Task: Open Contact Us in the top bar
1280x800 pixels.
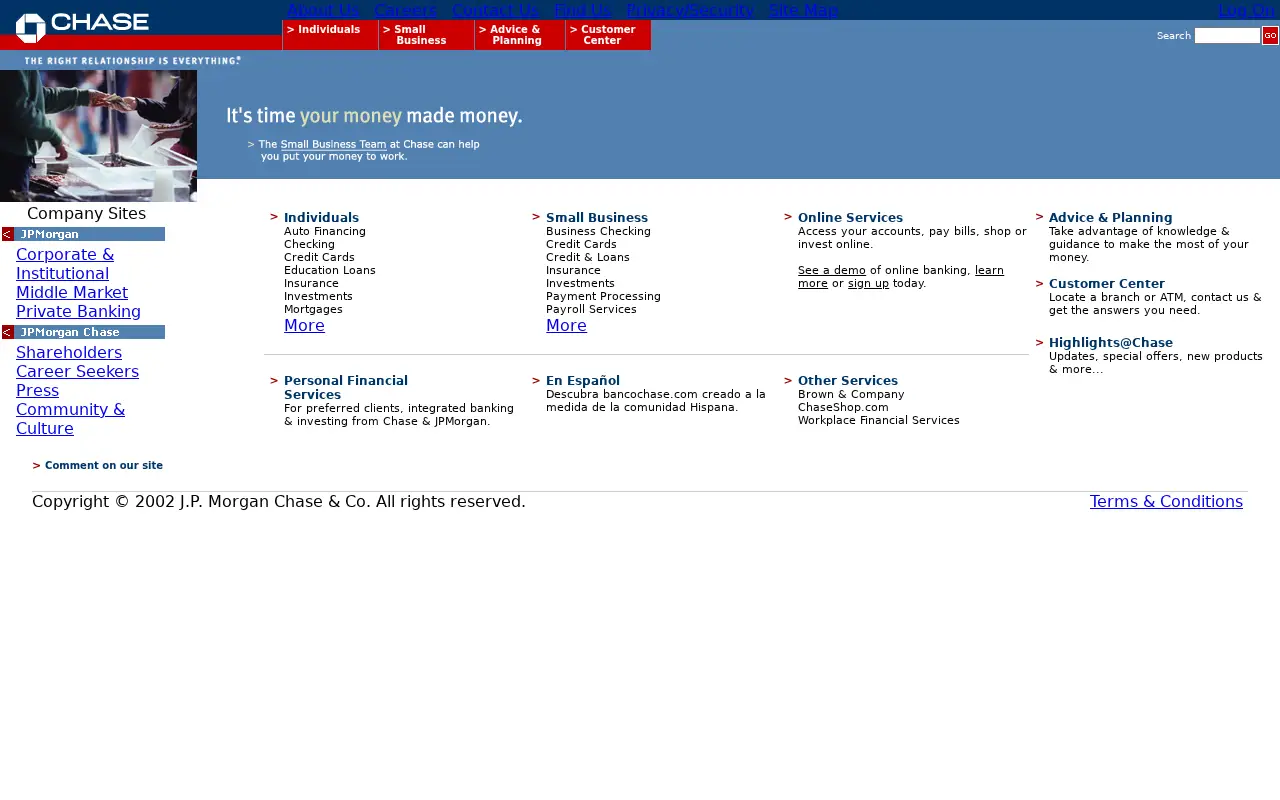Action: point(495,10)
